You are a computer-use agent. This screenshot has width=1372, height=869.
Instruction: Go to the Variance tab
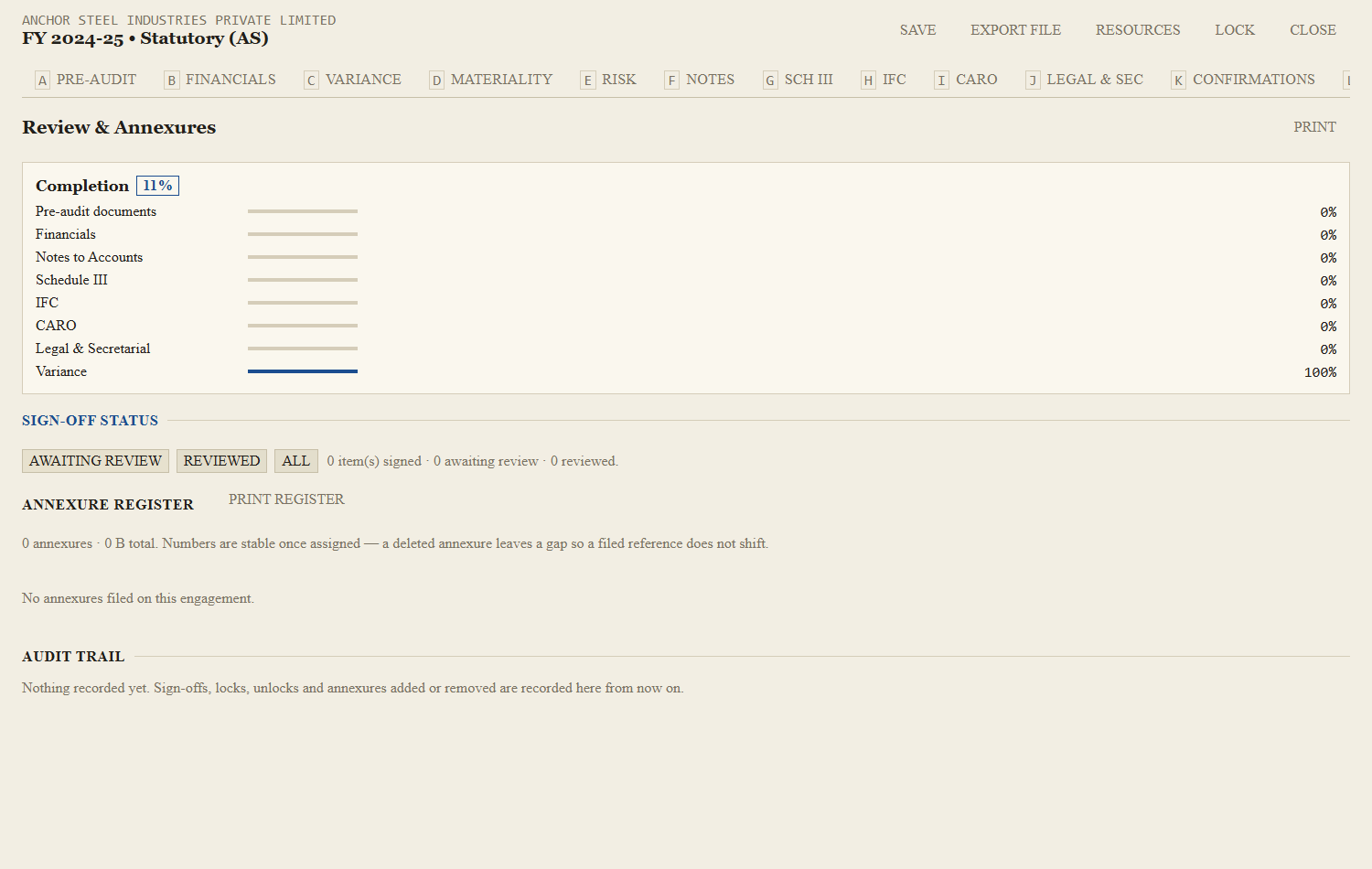tap(353, 80)
